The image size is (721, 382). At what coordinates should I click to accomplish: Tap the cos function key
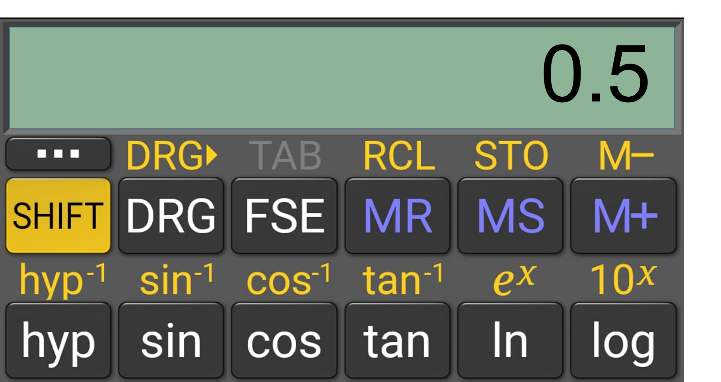[284, 341]
